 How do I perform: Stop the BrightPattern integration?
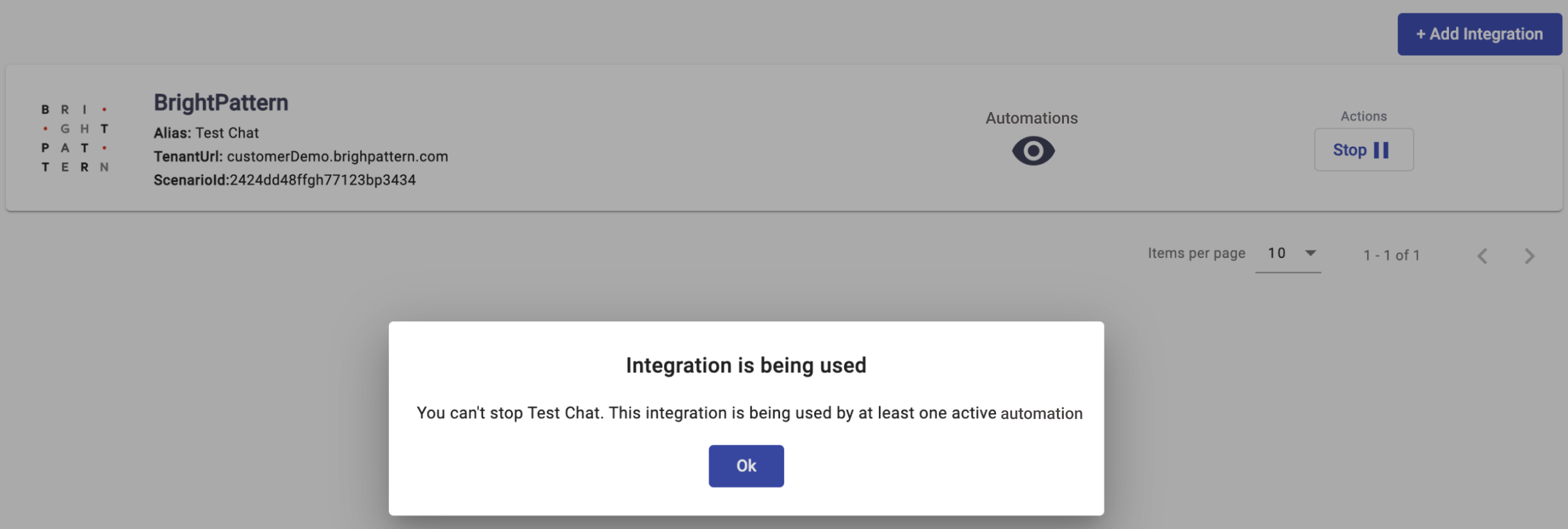[x=1364, y=150]
